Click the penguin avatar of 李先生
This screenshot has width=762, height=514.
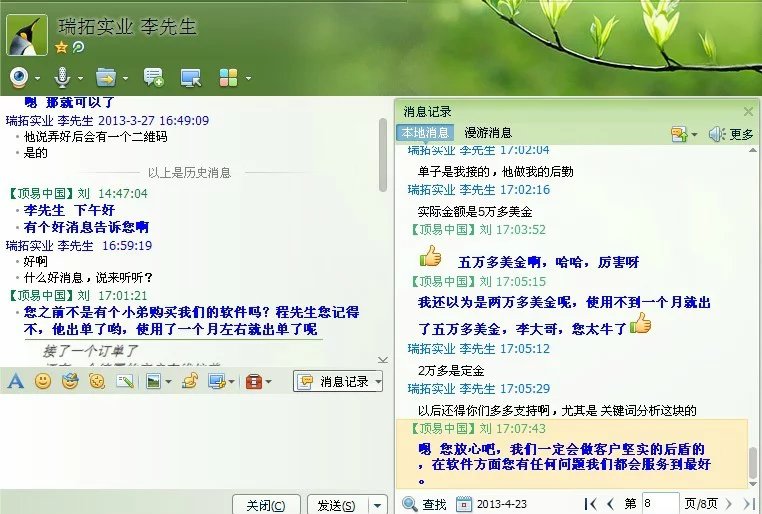27,34
